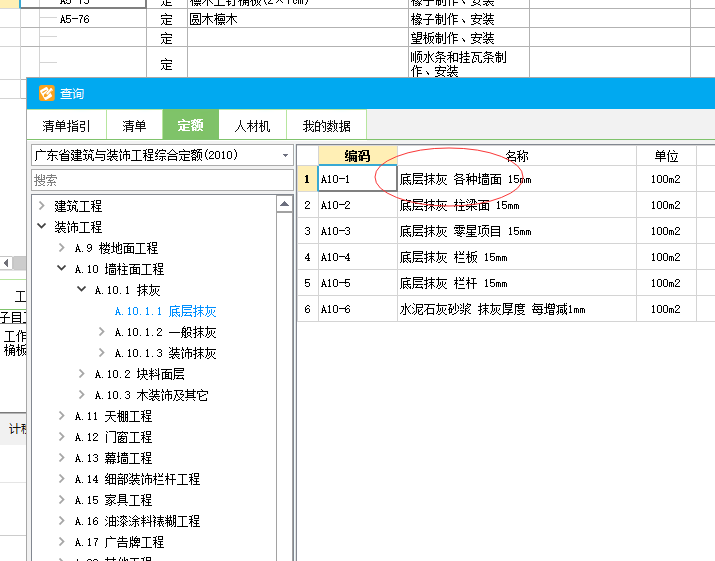
Task: Click 底层抹灰 栏杆 15mm name cell
Action: 517,283
